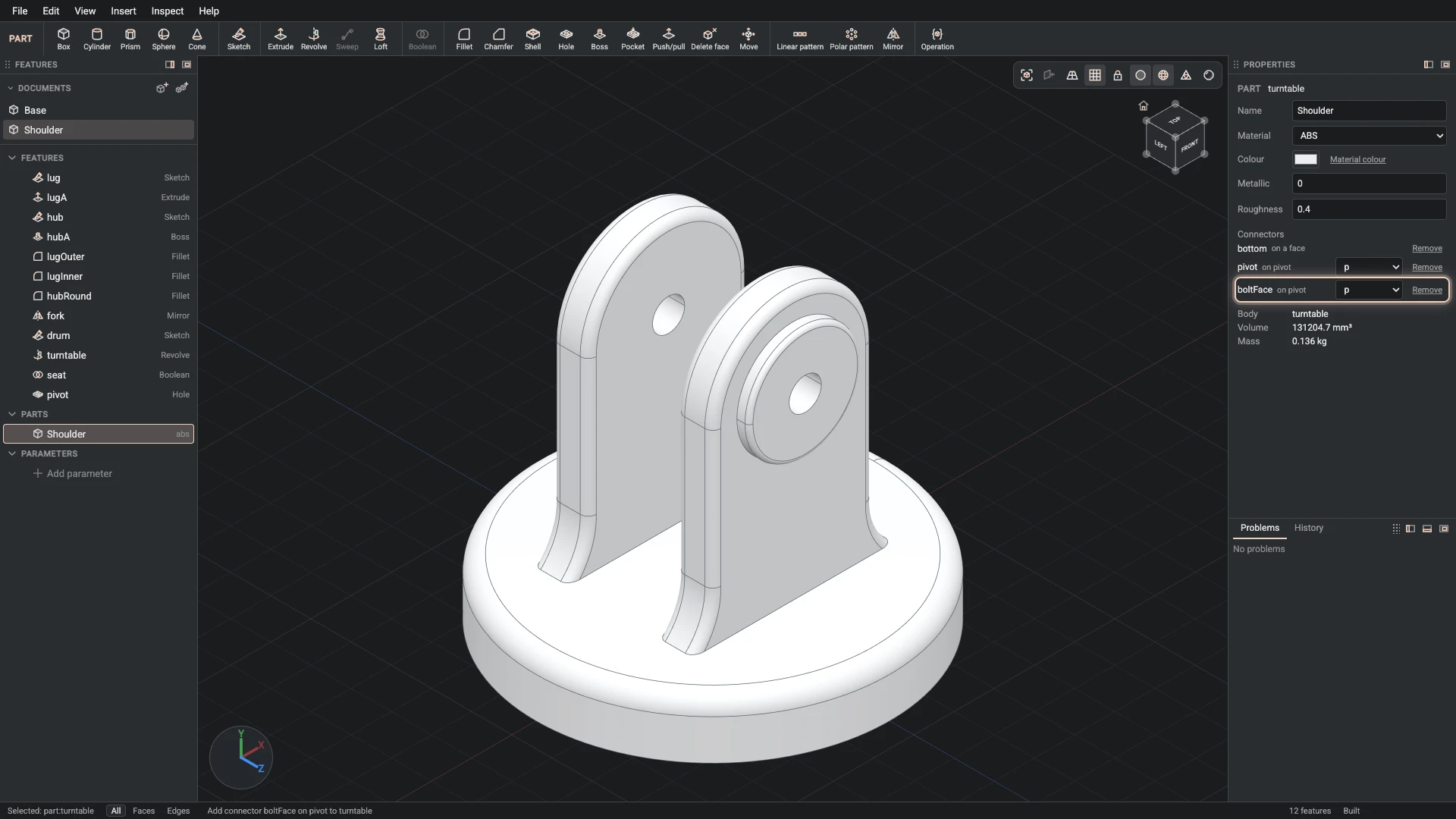This screenshot has width=1456, height=819.
Task: Apply the Chamfer tool
Action: (x=498, y=39)
